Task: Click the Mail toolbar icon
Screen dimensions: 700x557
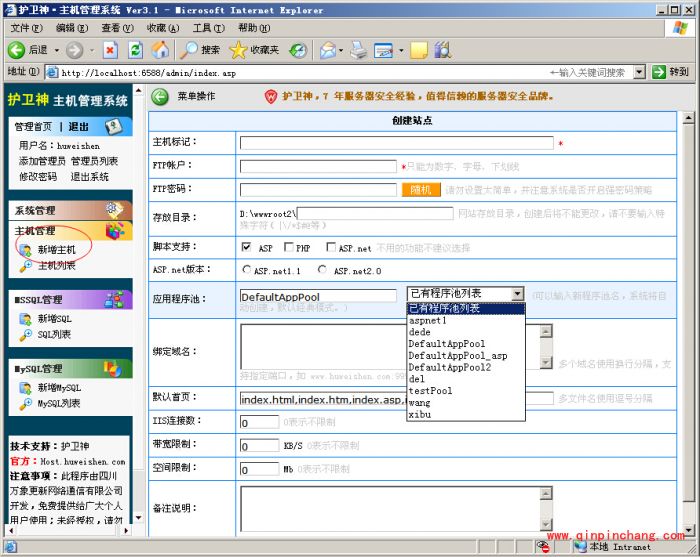Action: (x=328, y=50)
